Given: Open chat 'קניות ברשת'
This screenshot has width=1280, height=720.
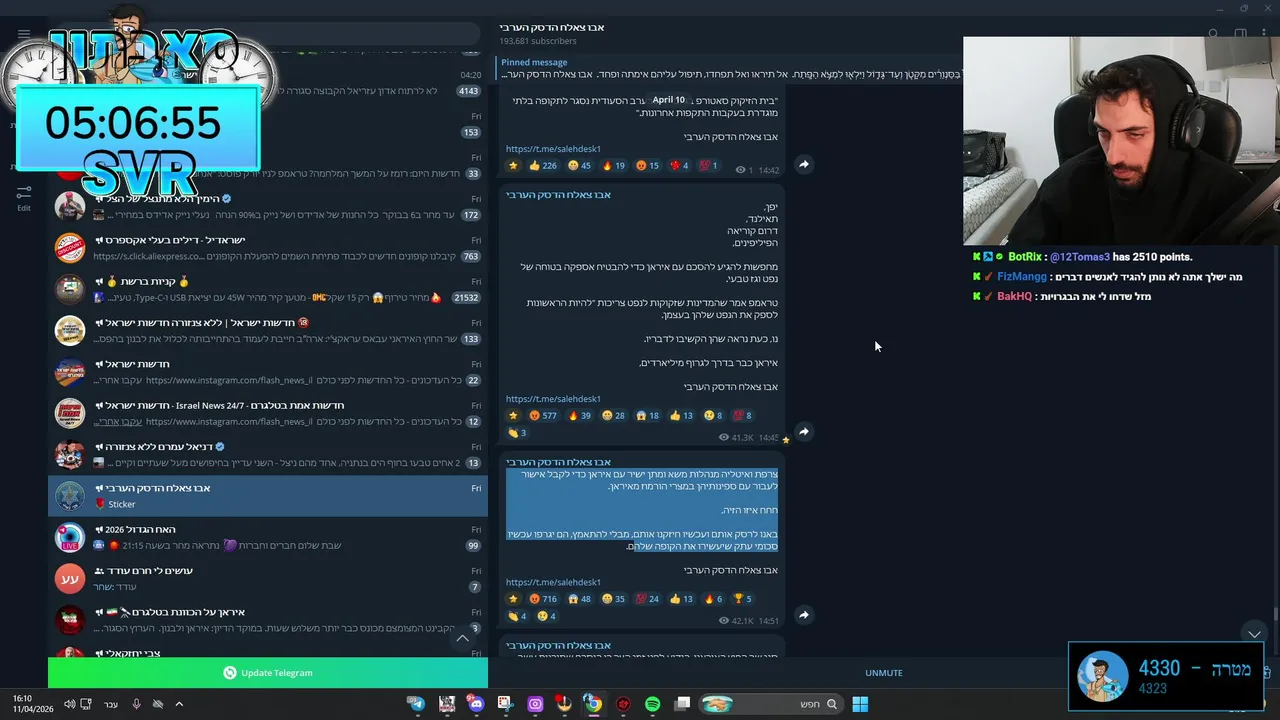Looking at the screenshot, I should (268, 289).
